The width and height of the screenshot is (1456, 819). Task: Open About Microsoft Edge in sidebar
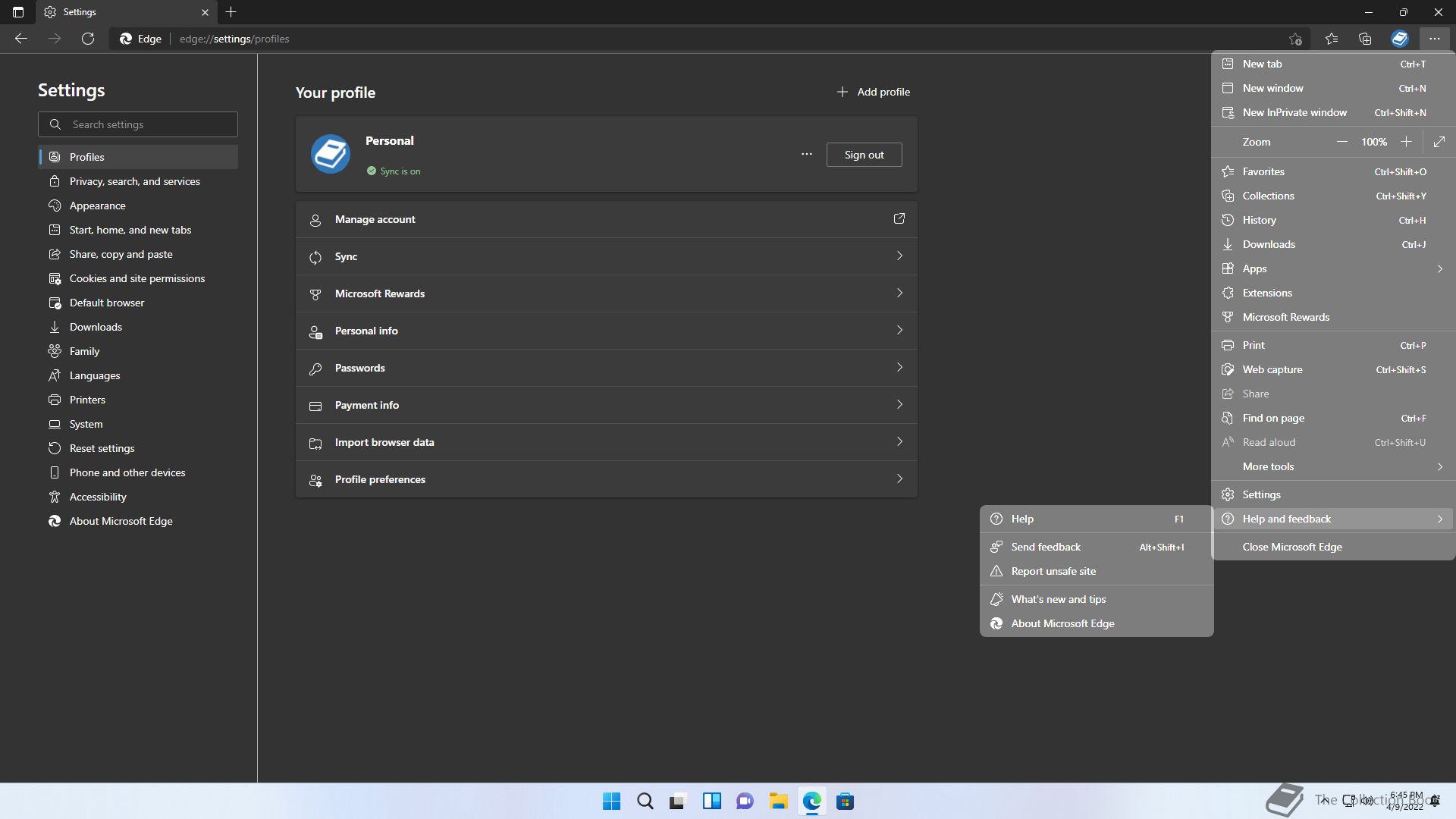coord(138,521)
